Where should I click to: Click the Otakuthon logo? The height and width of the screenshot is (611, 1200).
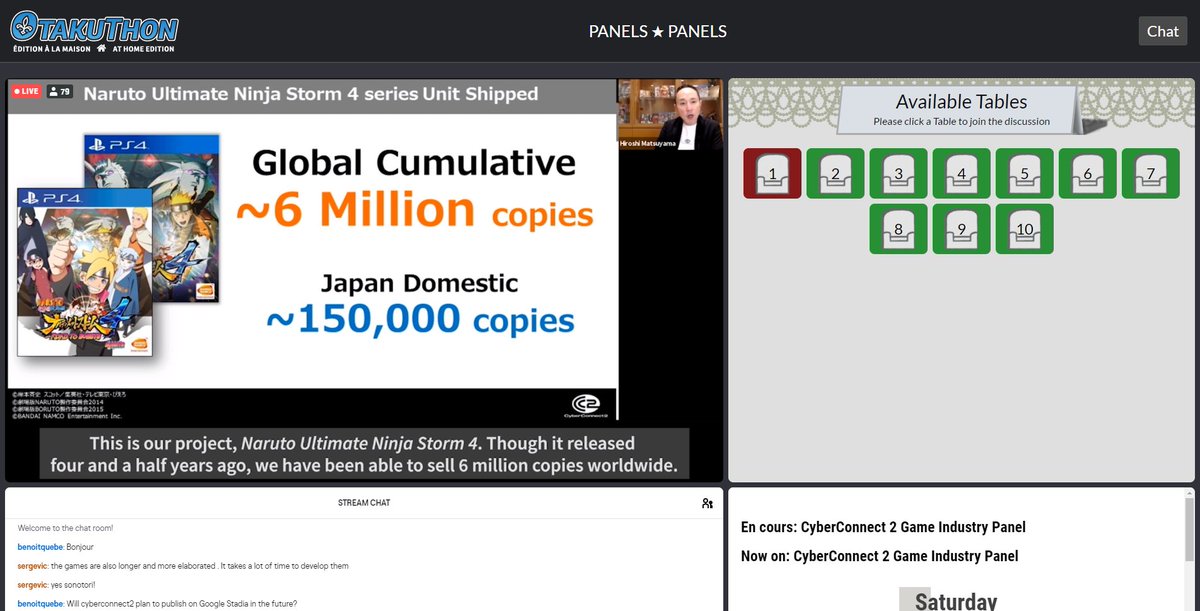(x=94, y=31)
